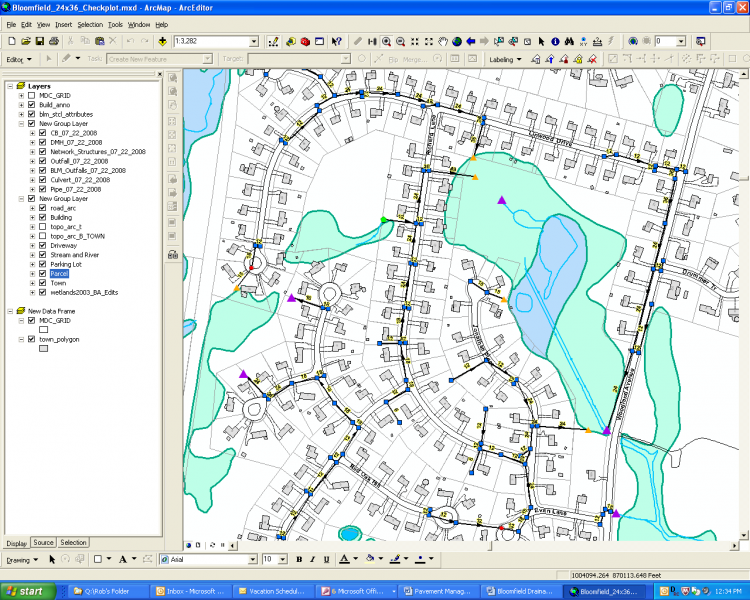Open the Editor dropdown menu
The image size is (750, 600).
click(x=19, y=59)
